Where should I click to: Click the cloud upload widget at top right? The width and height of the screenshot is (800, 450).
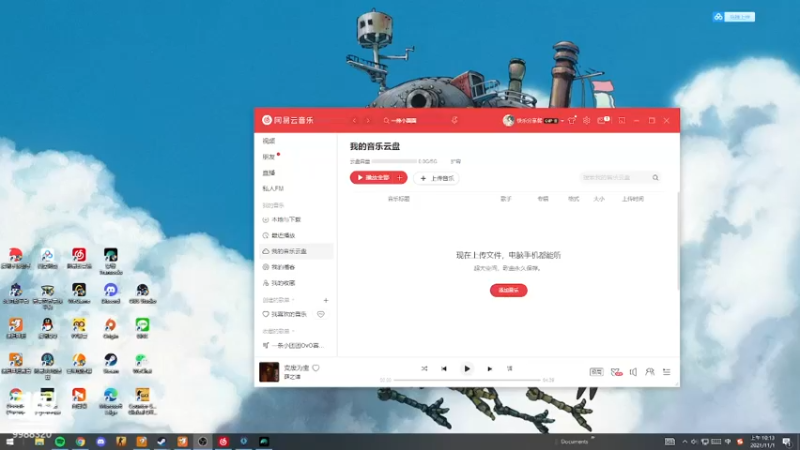(x=734, y=17)
